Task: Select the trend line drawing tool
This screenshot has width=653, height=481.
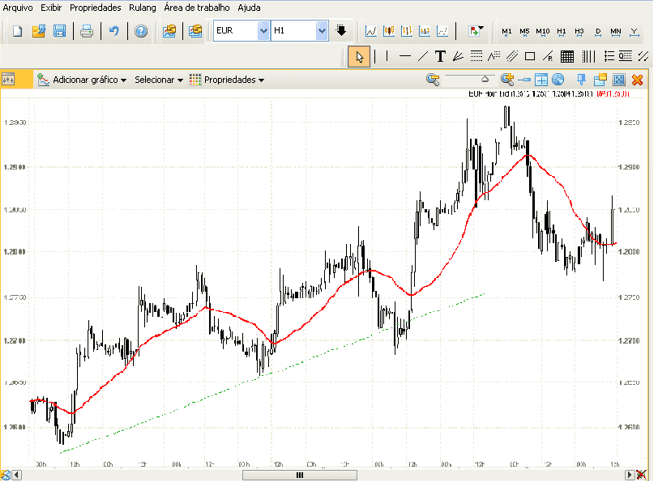Action: (423, 56)
